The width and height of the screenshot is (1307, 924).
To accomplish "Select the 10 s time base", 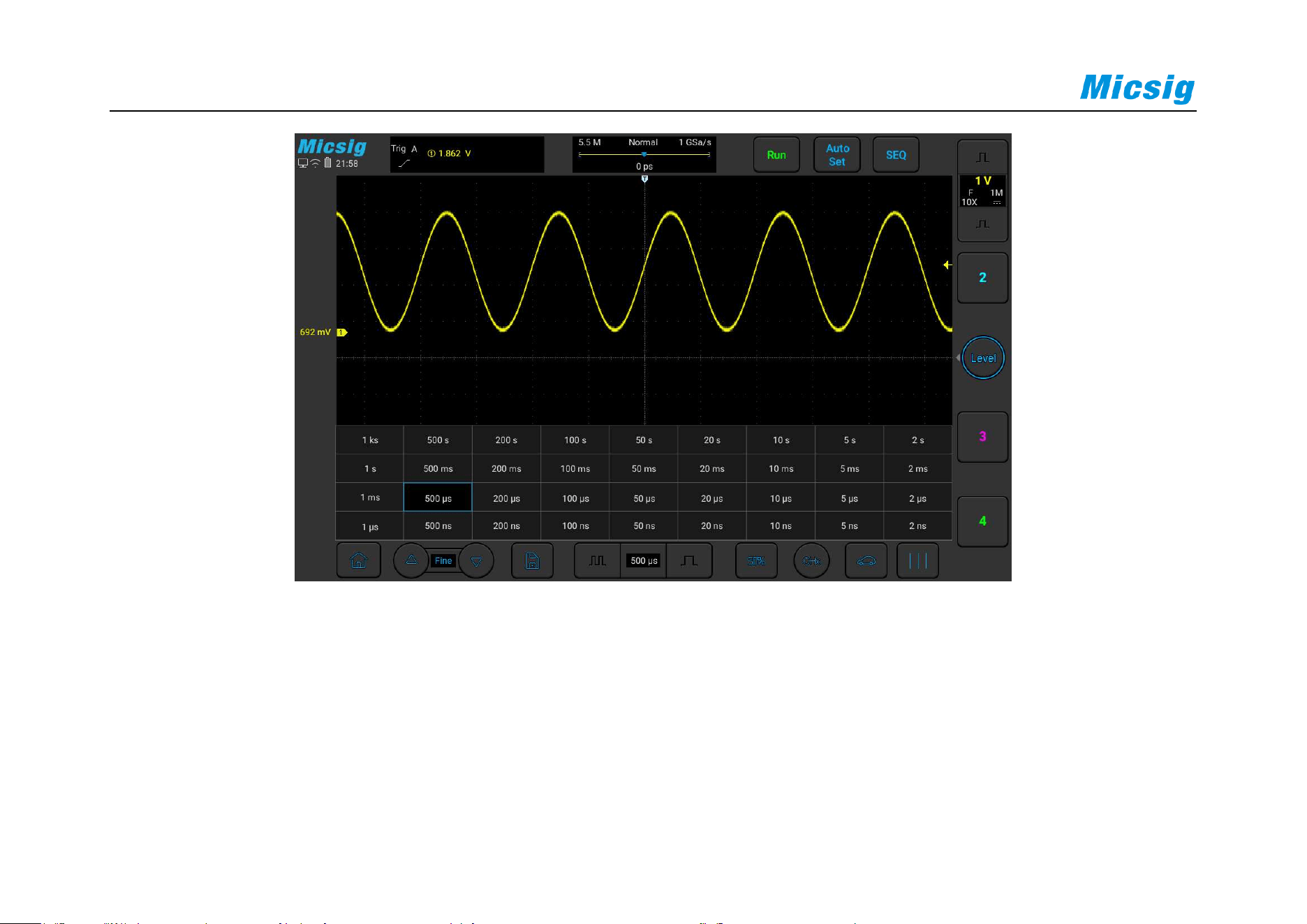I will coord(781,440).
